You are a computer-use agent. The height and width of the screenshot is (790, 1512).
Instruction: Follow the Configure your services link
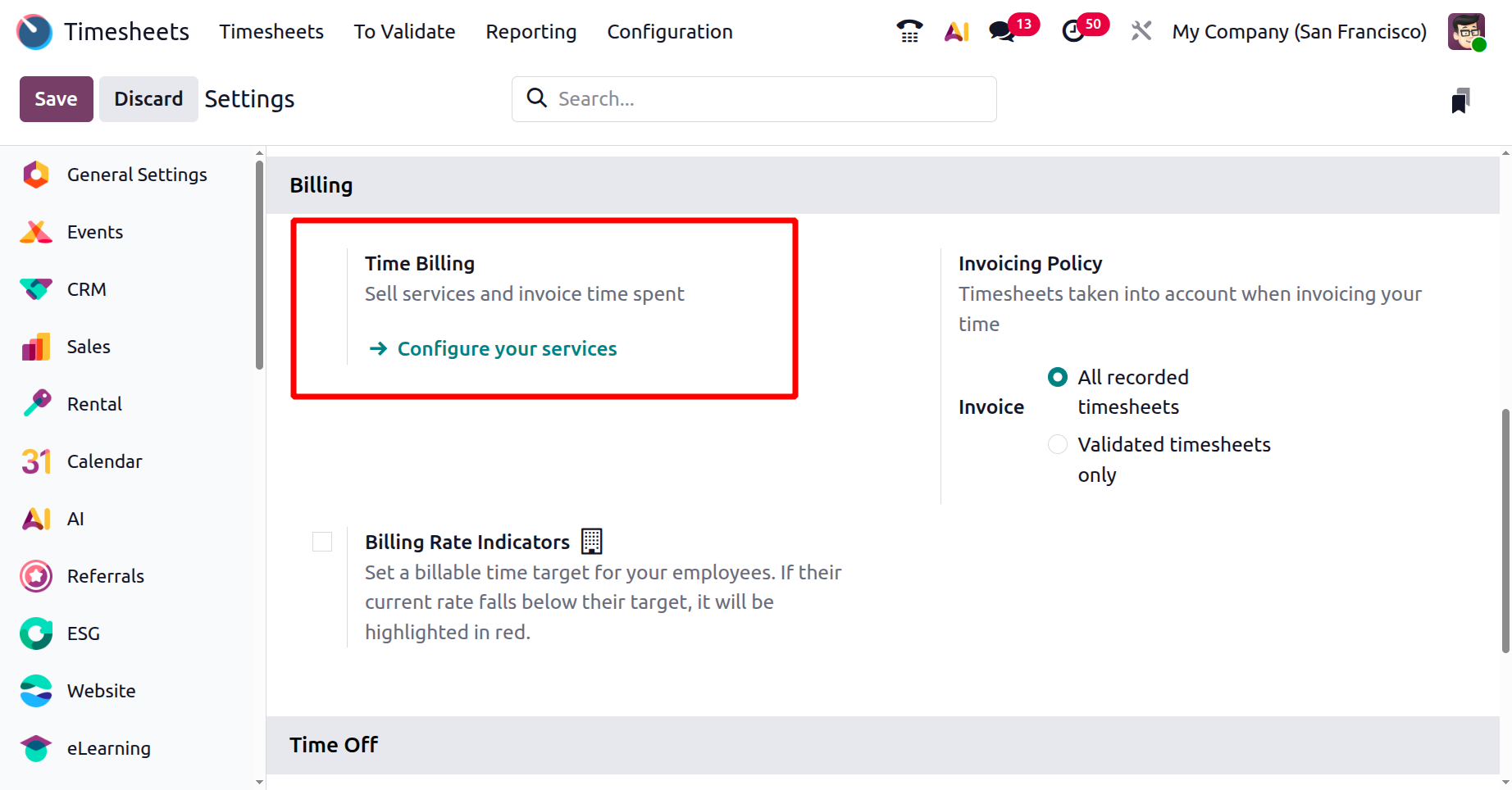pyautogui.click(x=507, y=349)
